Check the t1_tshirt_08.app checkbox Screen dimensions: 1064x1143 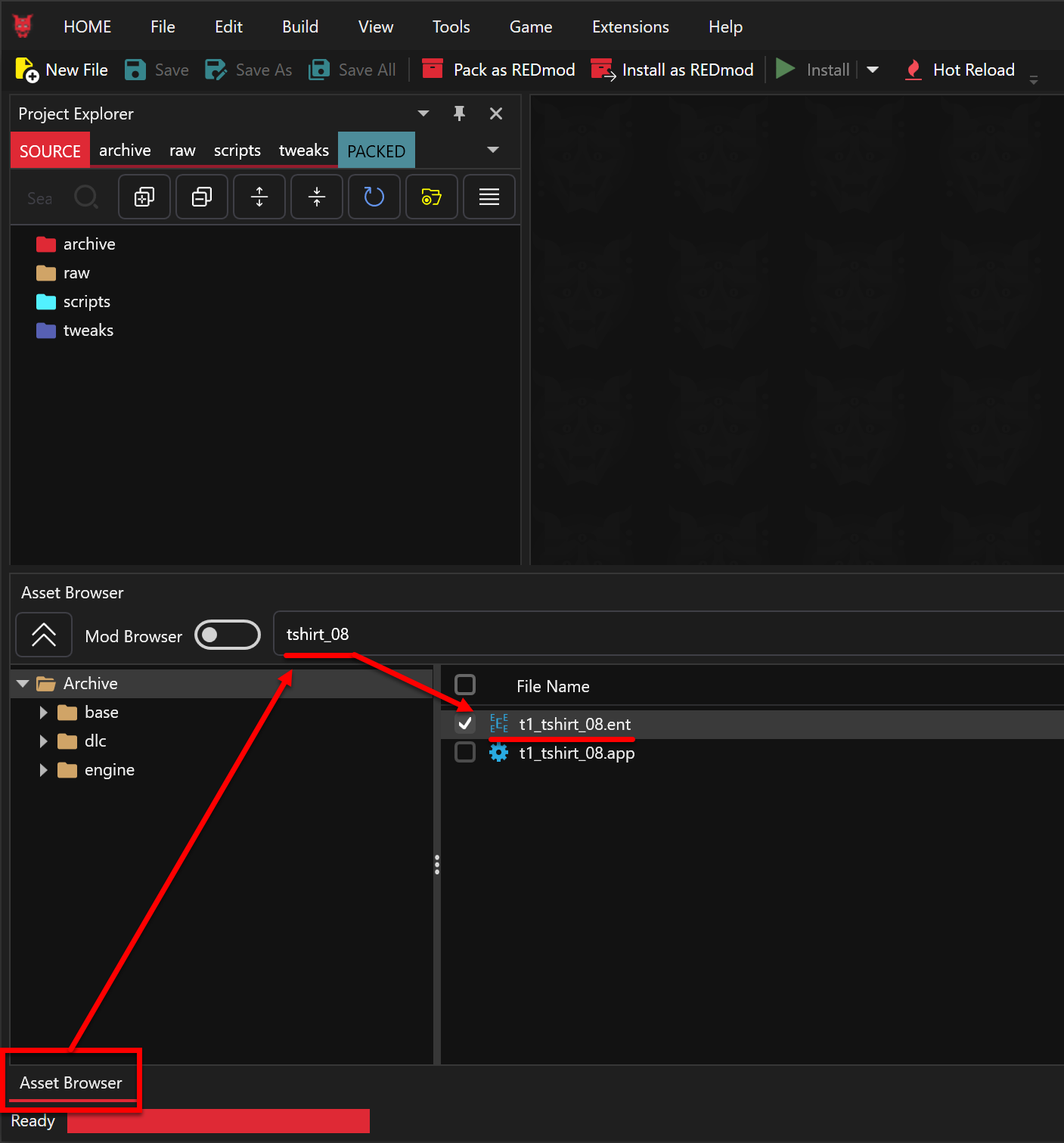pyautogui.click(x=465, y=753)
